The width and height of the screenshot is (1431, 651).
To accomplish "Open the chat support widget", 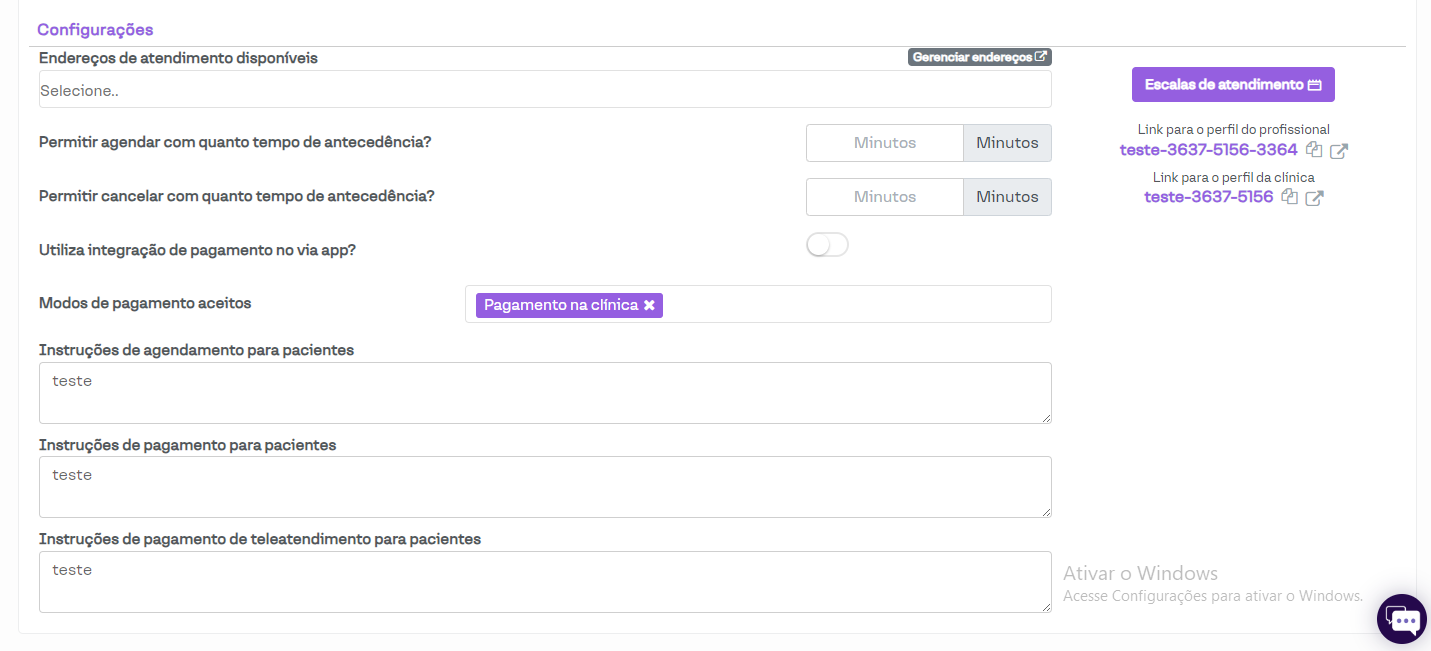I will pos(1402,620).
